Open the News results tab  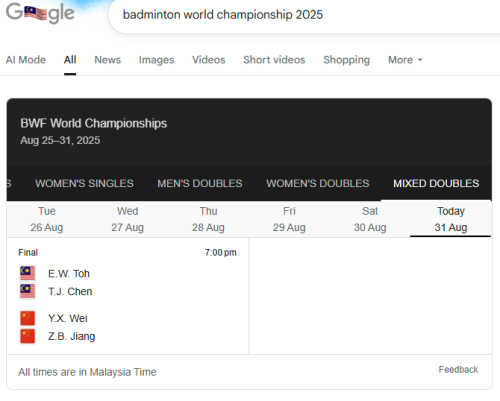click(x=107, y=60)
